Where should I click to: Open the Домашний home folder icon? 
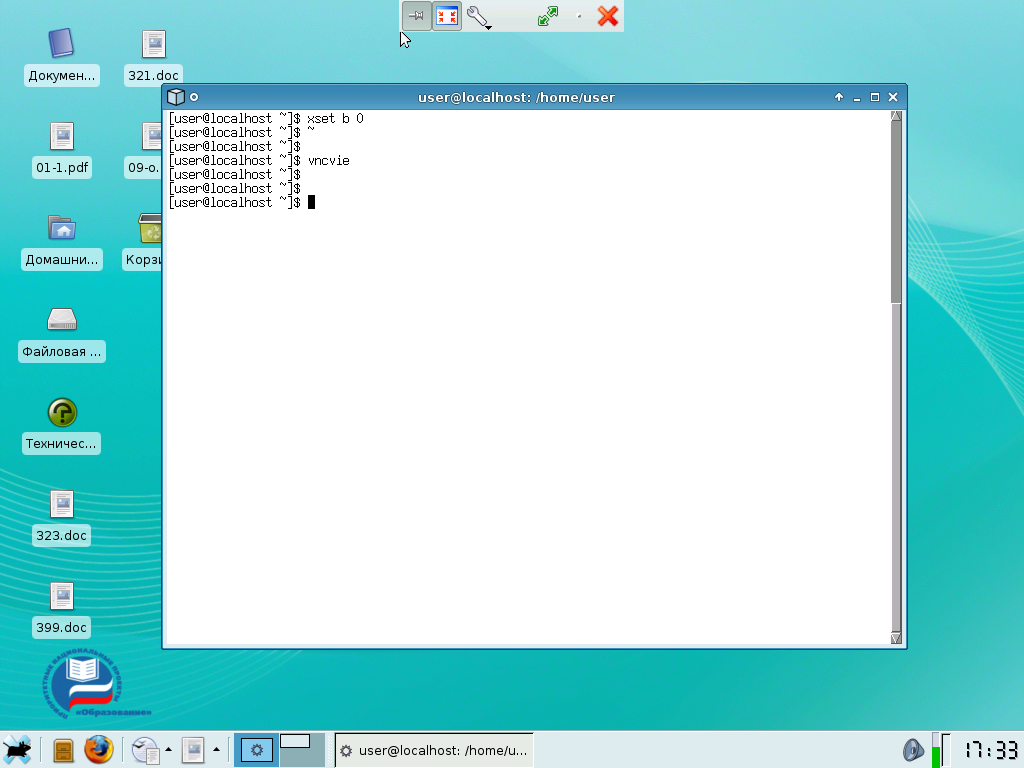pyautogui.click(x=61, y=229)
